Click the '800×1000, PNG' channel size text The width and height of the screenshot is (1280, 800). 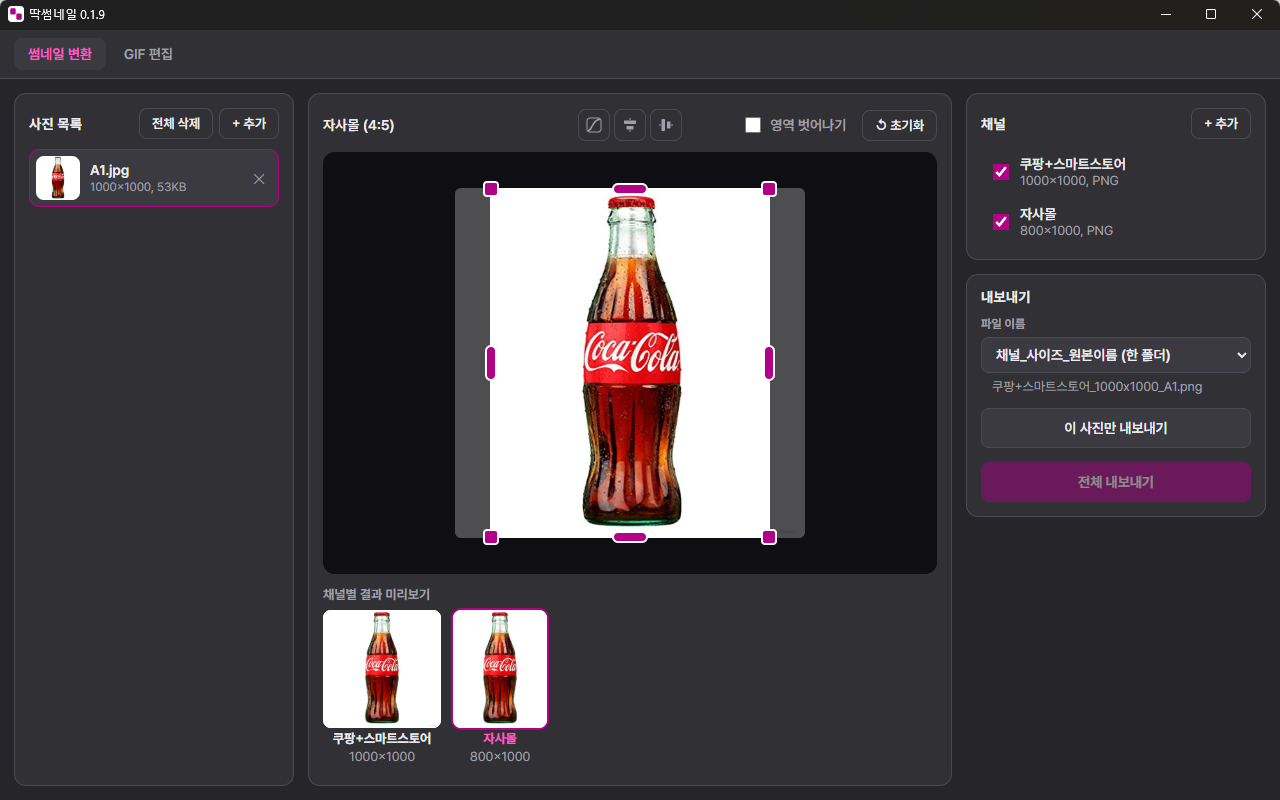pyautogui.click(x=1067, y=231)
